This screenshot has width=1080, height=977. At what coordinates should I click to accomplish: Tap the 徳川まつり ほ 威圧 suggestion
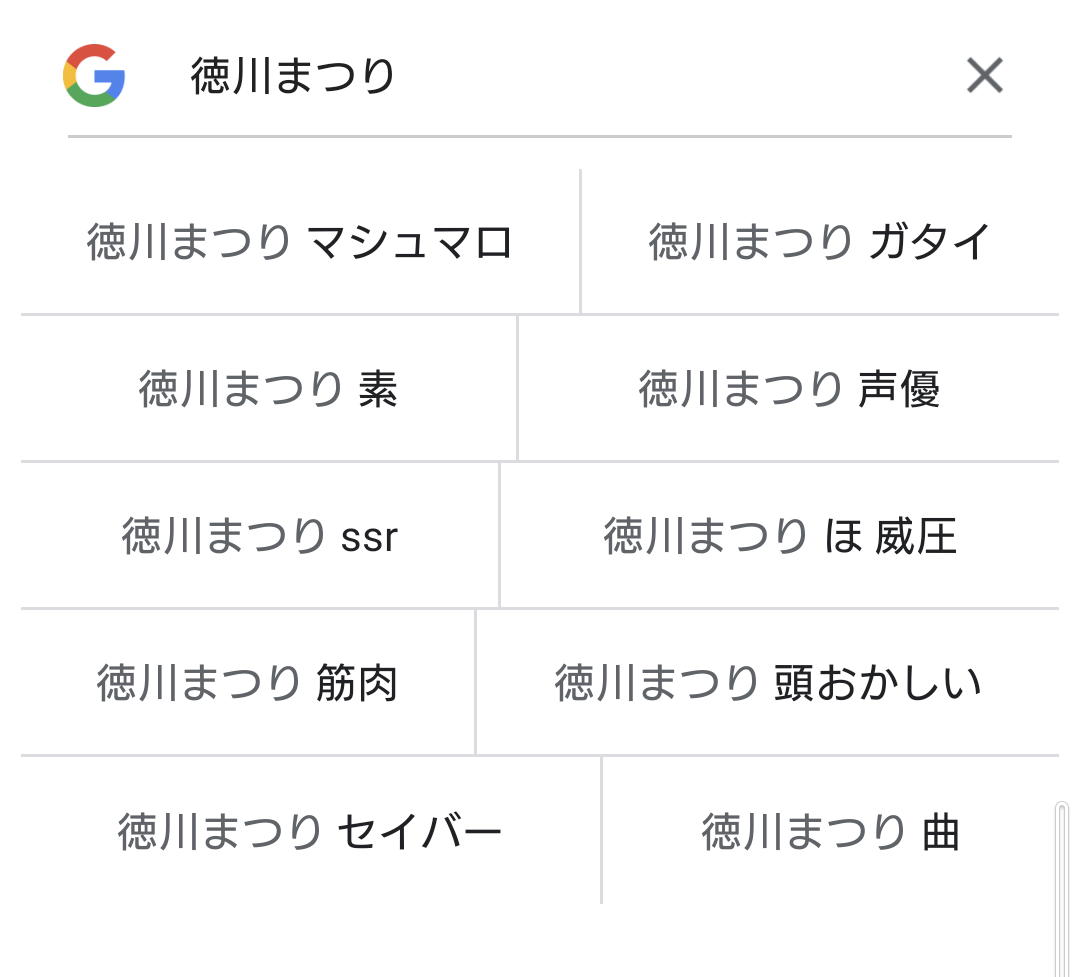point(780,536)
